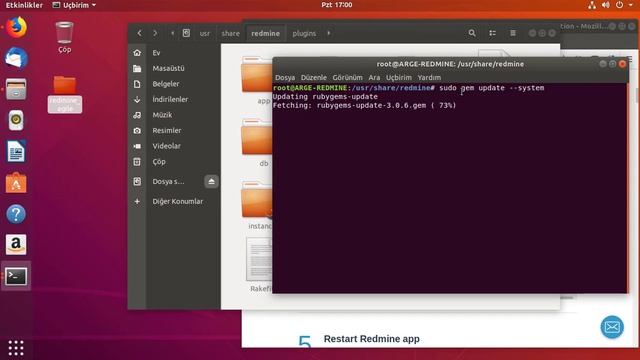Open the Ara menu in terminal

click(374, 77)
